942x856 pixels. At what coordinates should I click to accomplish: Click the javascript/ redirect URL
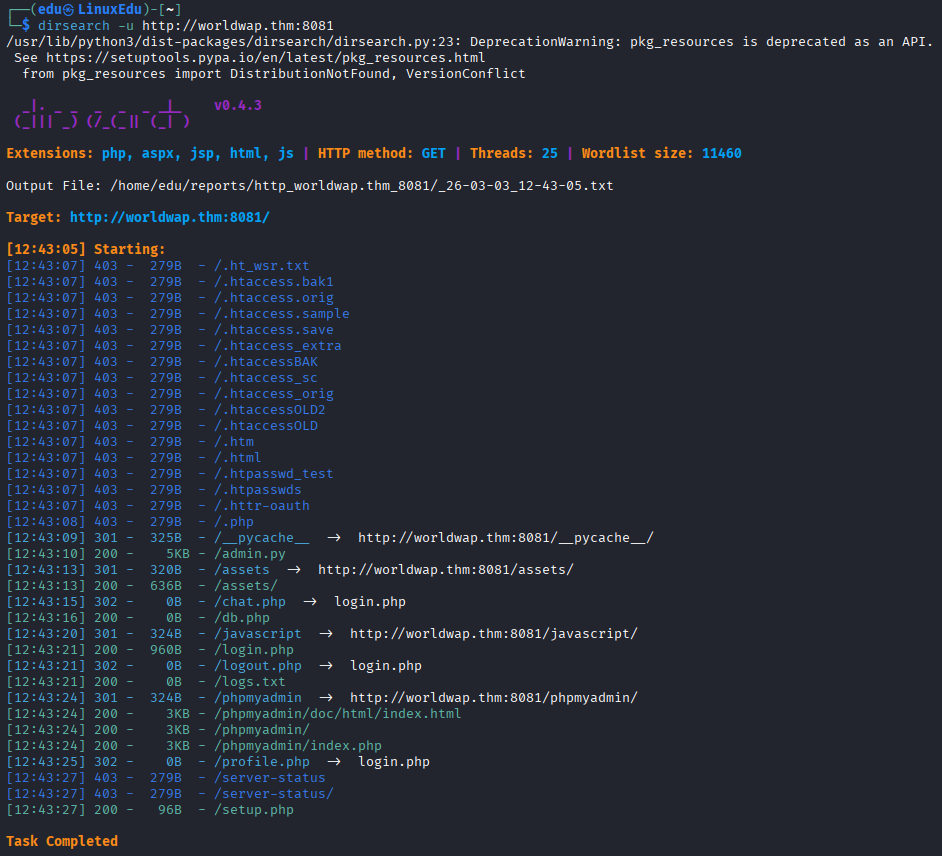[494, 634]
